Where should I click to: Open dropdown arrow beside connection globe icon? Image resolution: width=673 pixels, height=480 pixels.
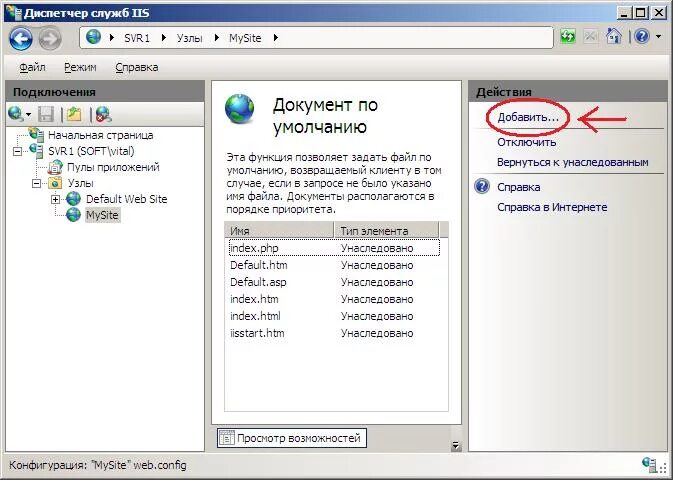click(x=28, y=114)
